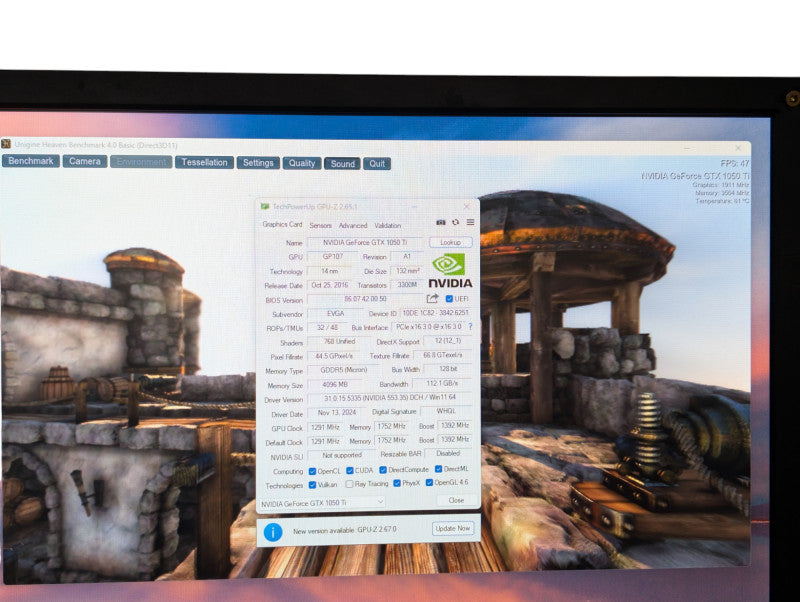Click the Close button in GPU-Z
Viewport: 800px width, 602px height.
[456, 500]
